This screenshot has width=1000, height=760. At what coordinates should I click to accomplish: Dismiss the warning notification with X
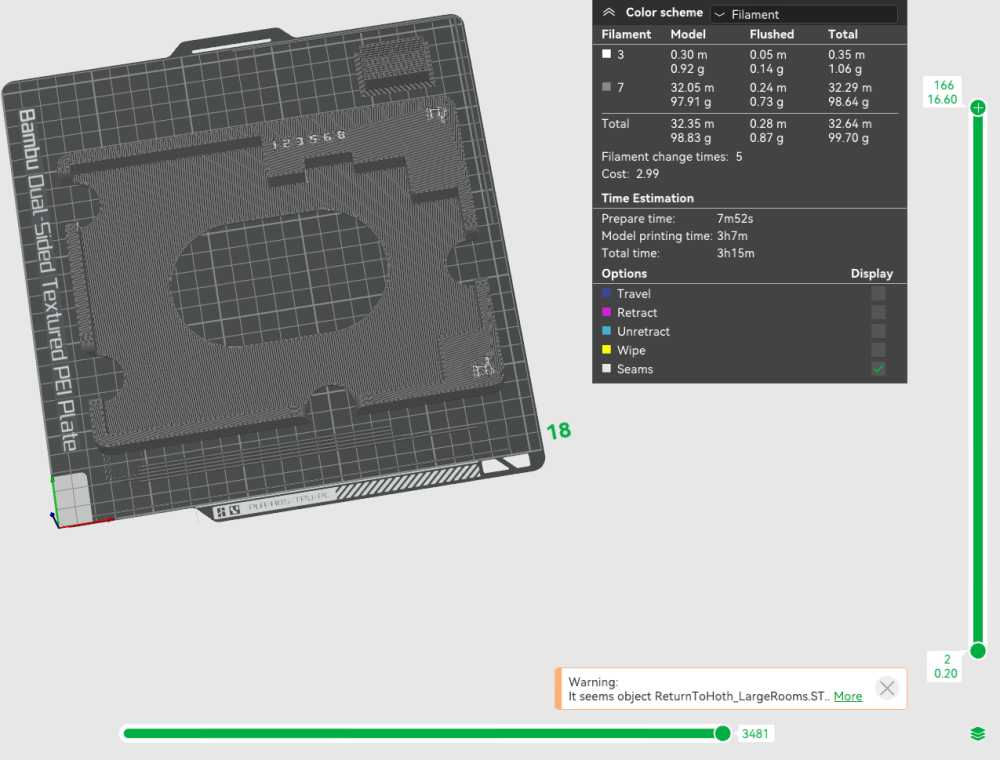pos(887,688)
